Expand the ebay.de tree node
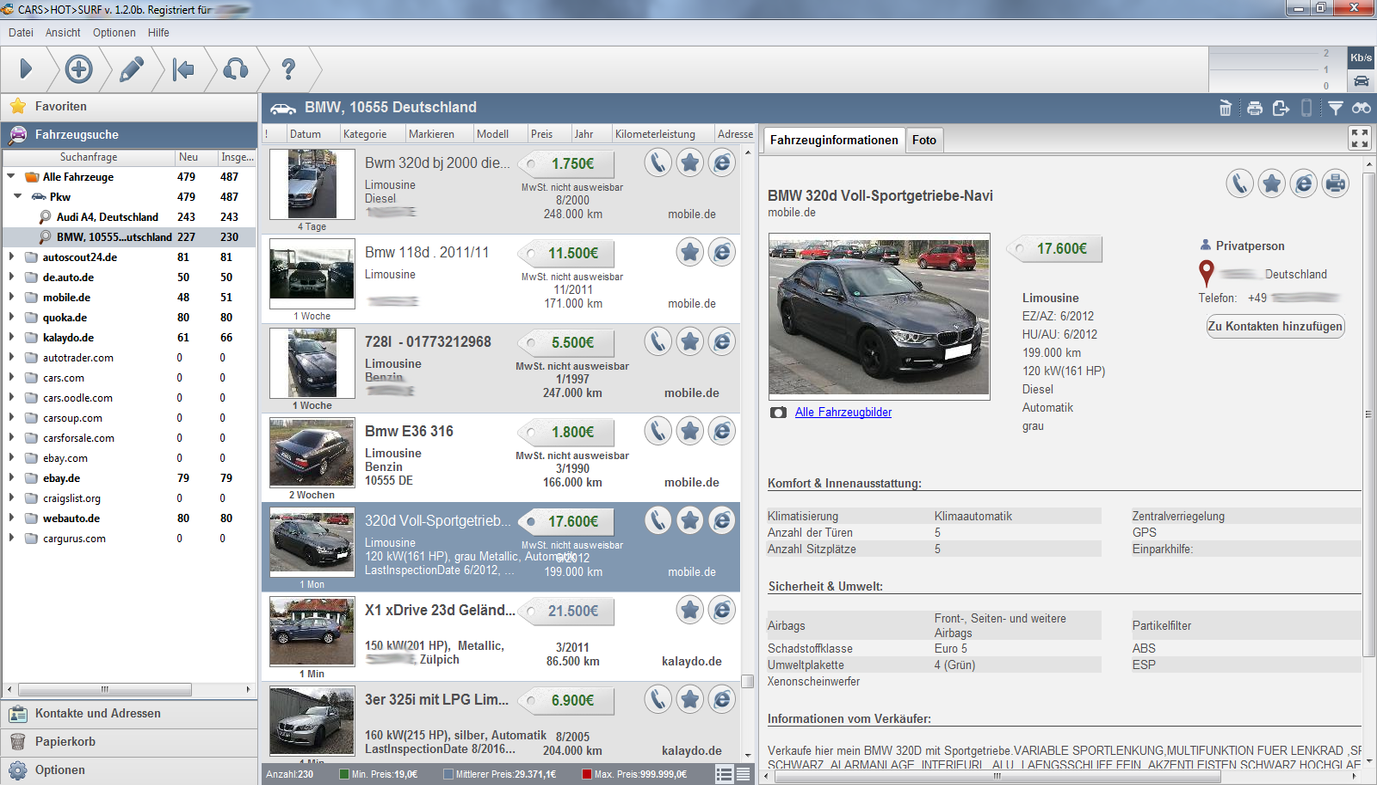Screen dimensions: 1377x785 [x=11, y=478]
